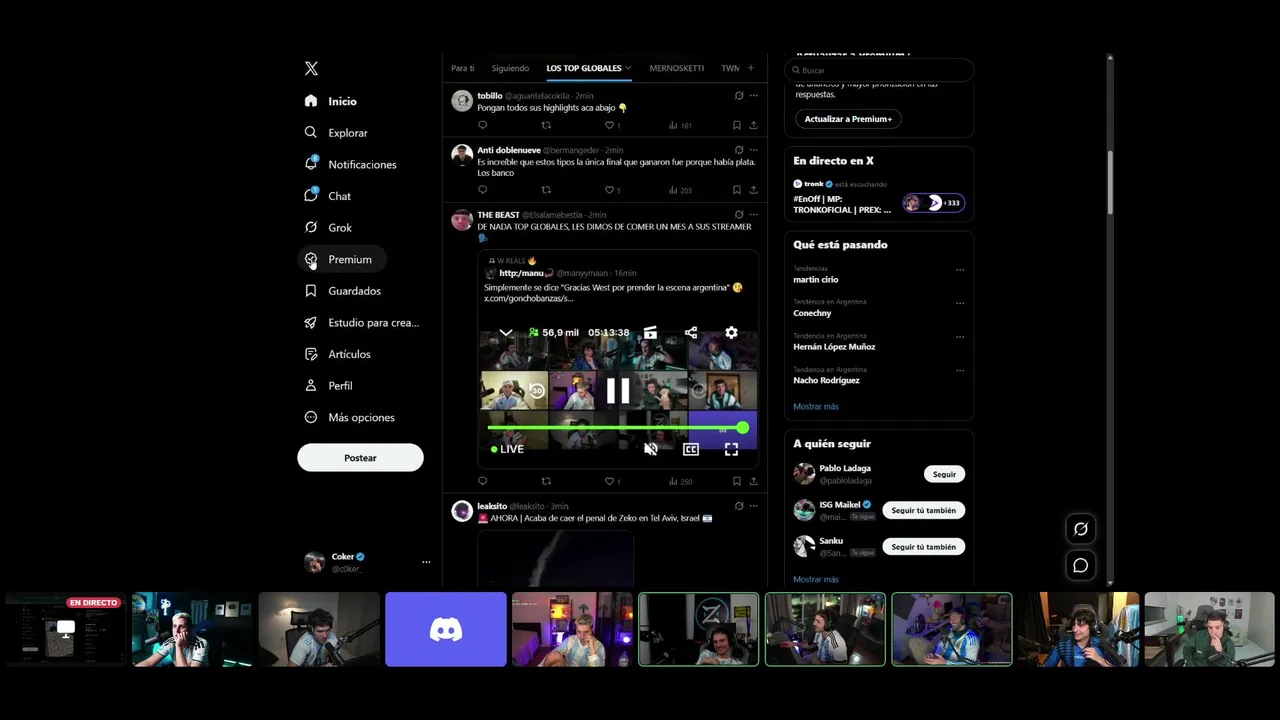The width and height of the screenshot is (1280, 720).
Task: Reply to Anti doblenueve's post
Action: point(482,190)
